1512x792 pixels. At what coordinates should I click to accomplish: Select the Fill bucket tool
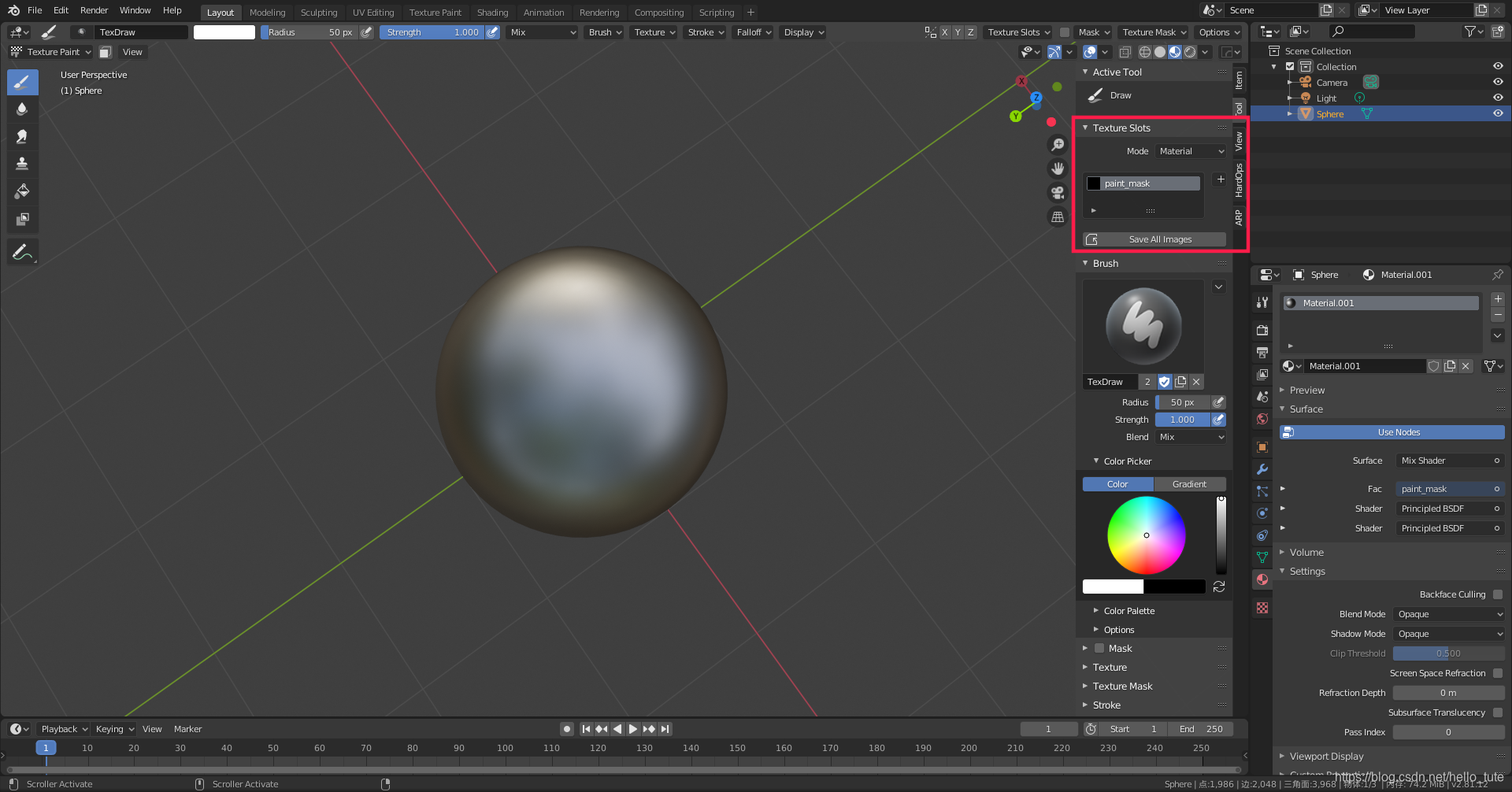point(22,191)
